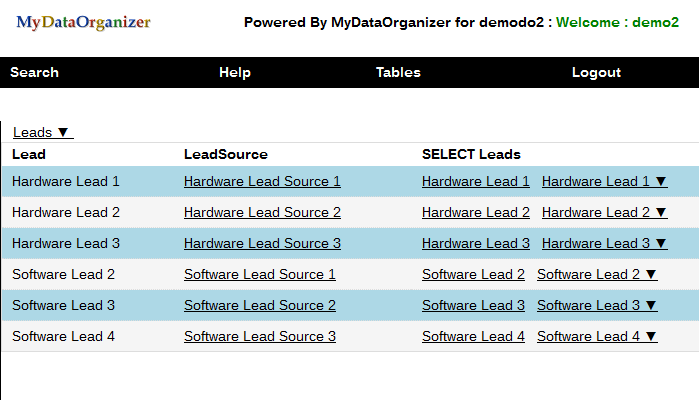Screen dimensions: 699x400
Task: Expand the Leads table dropdown
Action: pos(42,132)
